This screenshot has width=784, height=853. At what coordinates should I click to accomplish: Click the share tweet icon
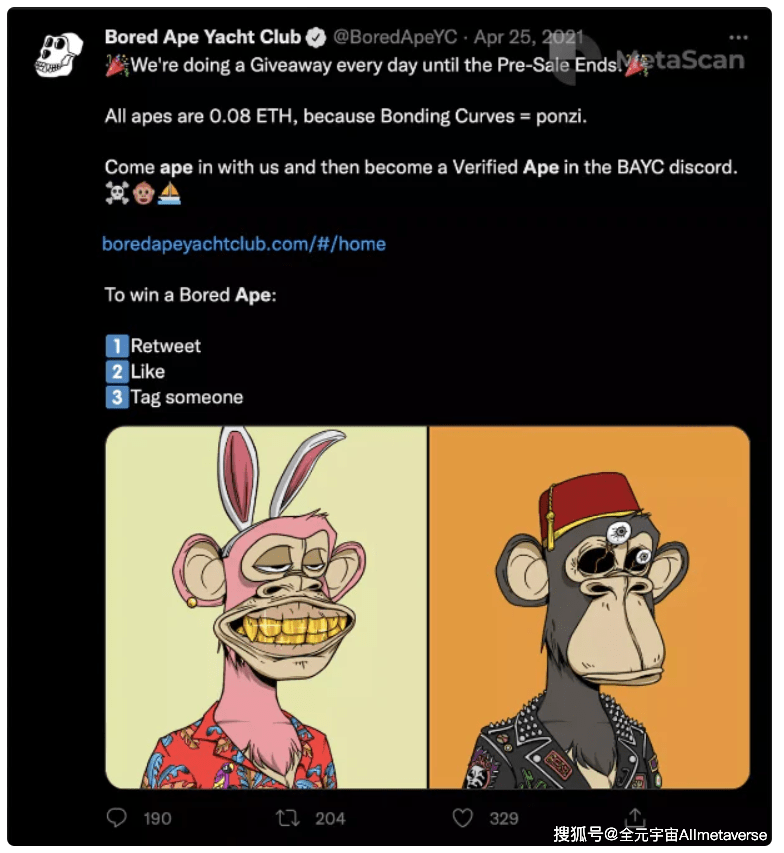click(x=636, y=818)
